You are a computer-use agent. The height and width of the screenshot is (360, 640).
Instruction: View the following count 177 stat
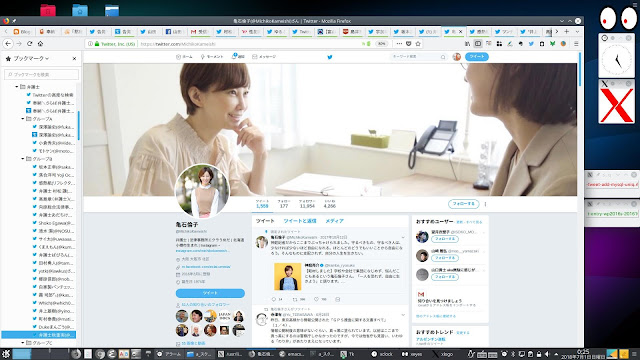pos(284,204)
